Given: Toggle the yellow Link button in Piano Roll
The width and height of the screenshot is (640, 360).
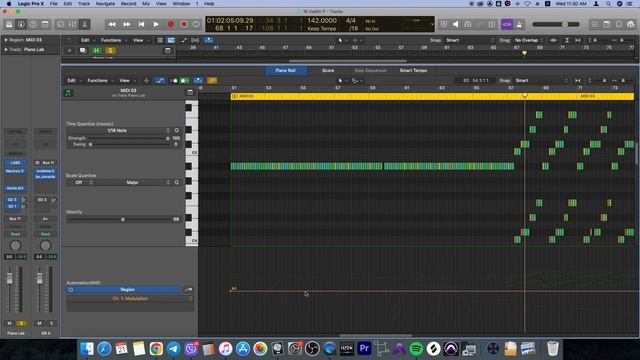Looking at the screenshot, I should [x=212, y=80].
